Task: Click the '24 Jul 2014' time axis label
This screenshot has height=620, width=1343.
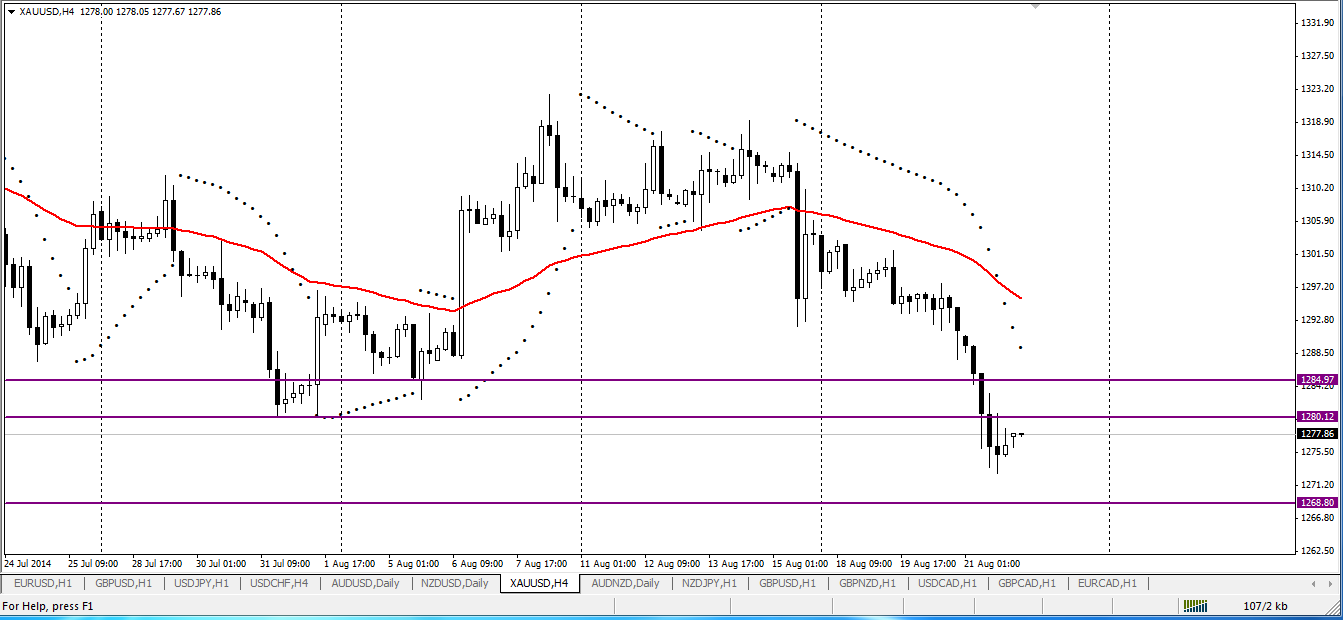Action: (28, 563)
